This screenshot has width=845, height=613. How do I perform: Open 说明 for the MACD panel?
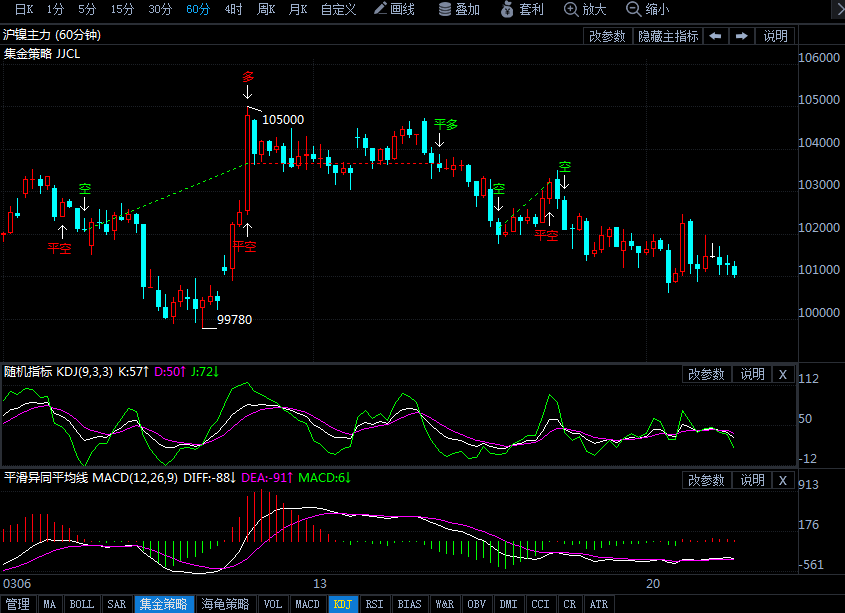coord(752,480)
